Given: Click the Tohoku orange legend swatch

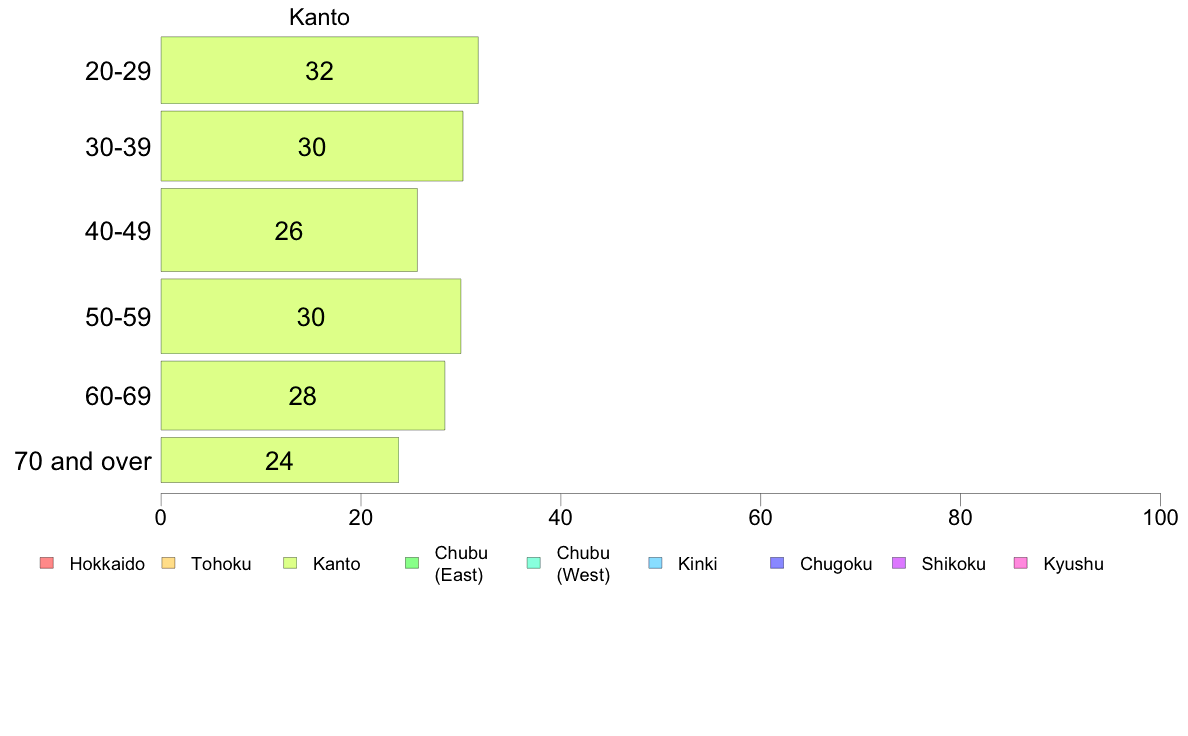Looking at the screenshot, I should pos(168,563).
